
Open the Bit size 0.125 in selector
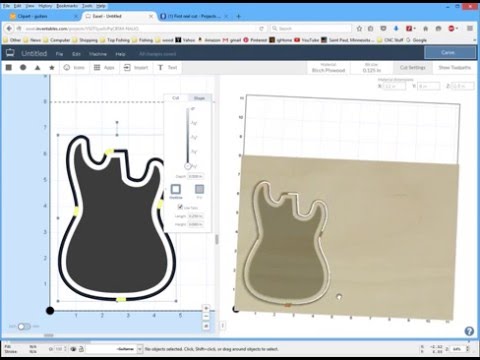click(x=372, y=68)
